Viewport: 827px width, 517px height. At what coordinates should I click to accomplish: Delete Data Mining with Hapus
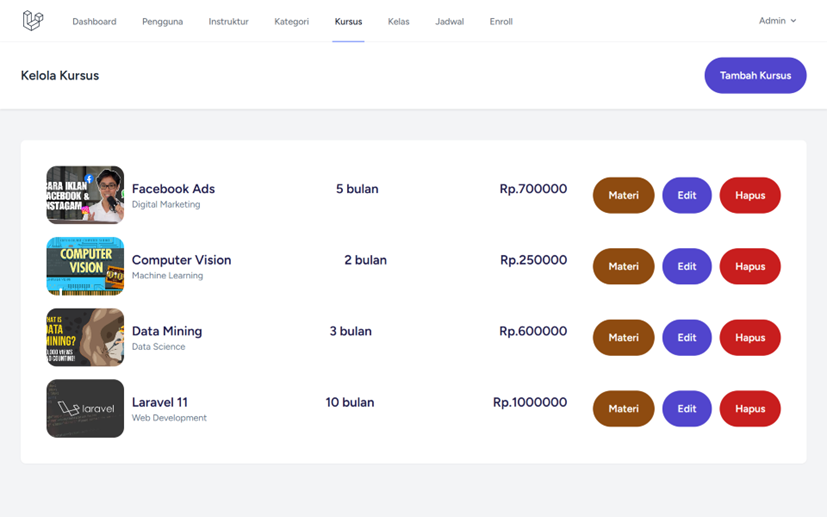750,338
